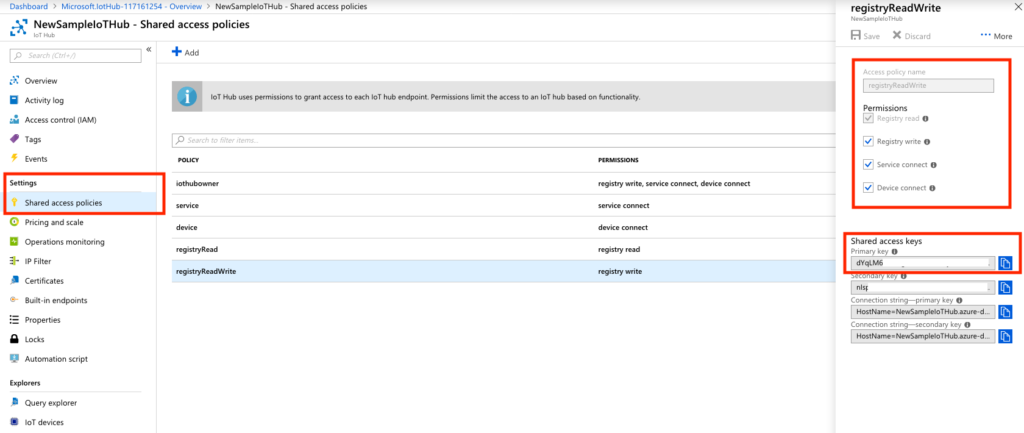Discard changes to the policy
The height and width of the screenshot is (433, 1024).
tap(911, 36)
